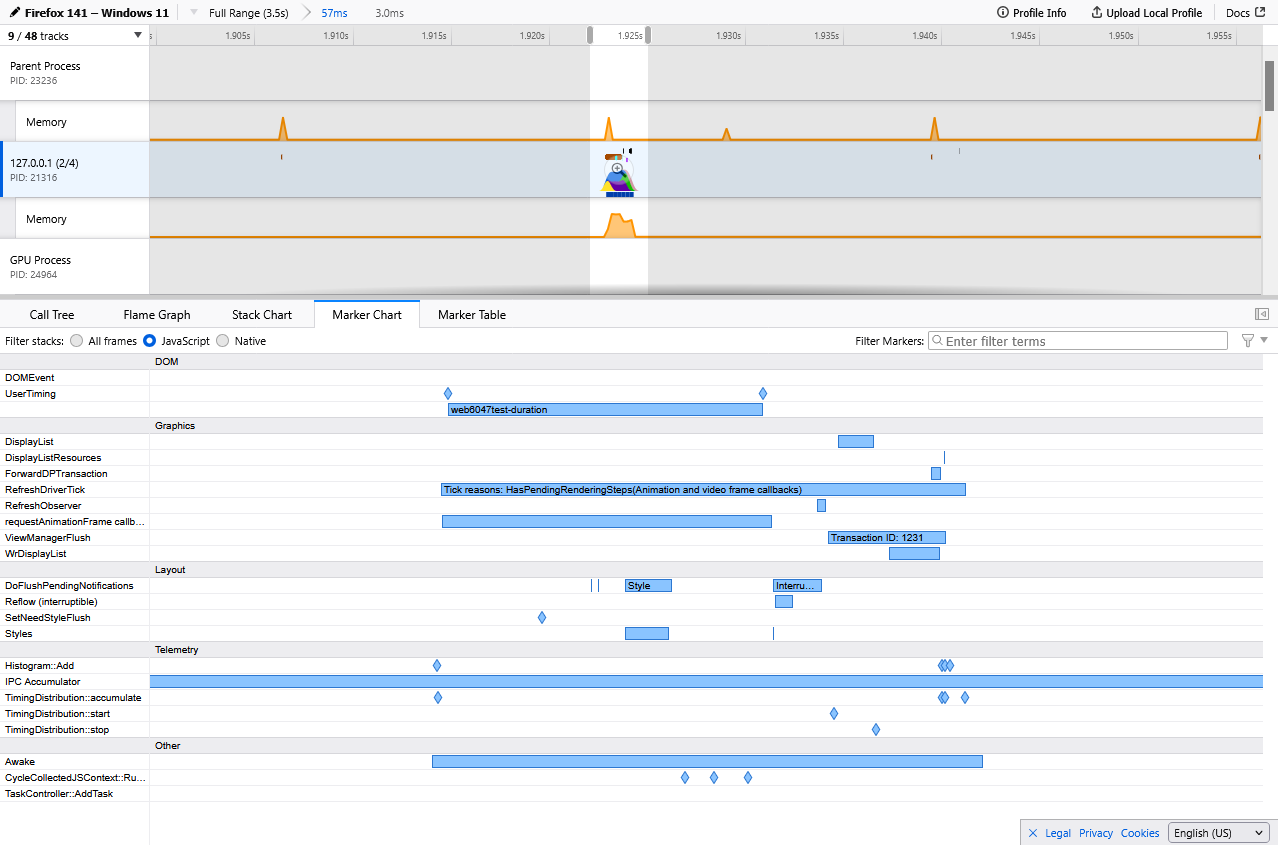Click the Reflow (interruptible) marker bar
Image resolution: width=1278 pixels, height=845 pixels.
point(784,601)
